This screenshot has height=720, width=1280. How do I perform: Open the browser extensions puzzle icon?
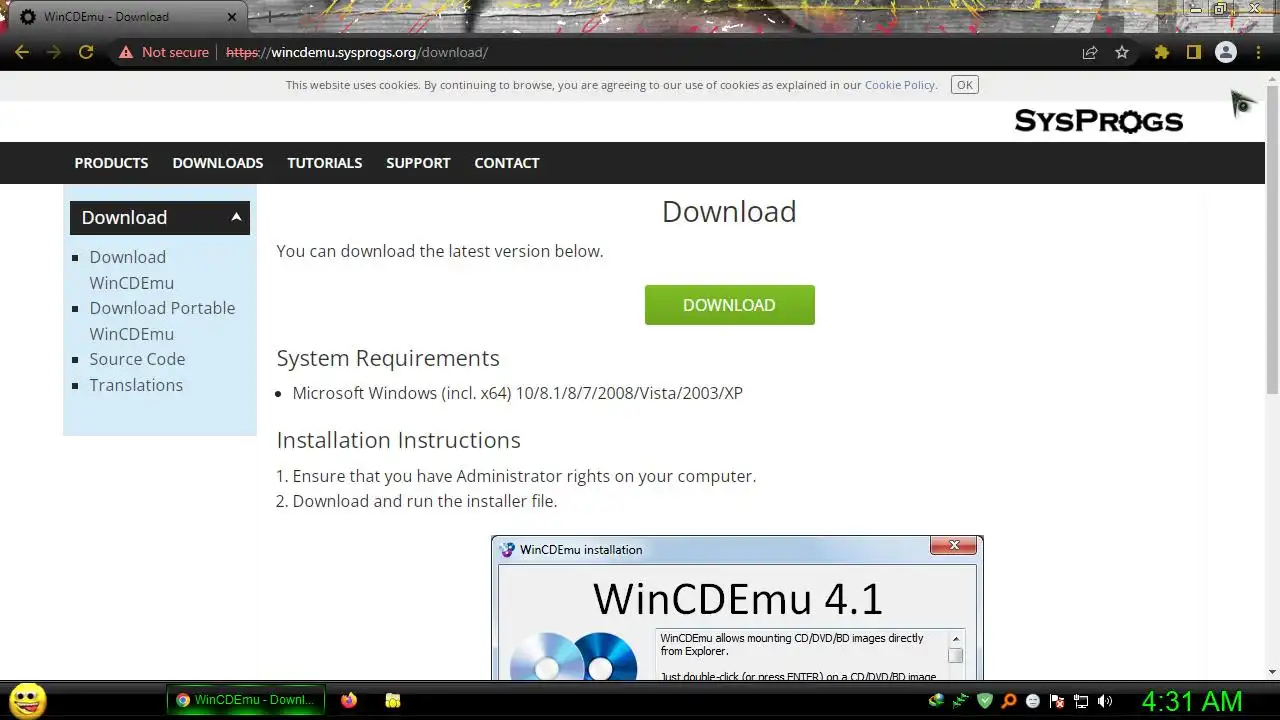pos(1161,52)
